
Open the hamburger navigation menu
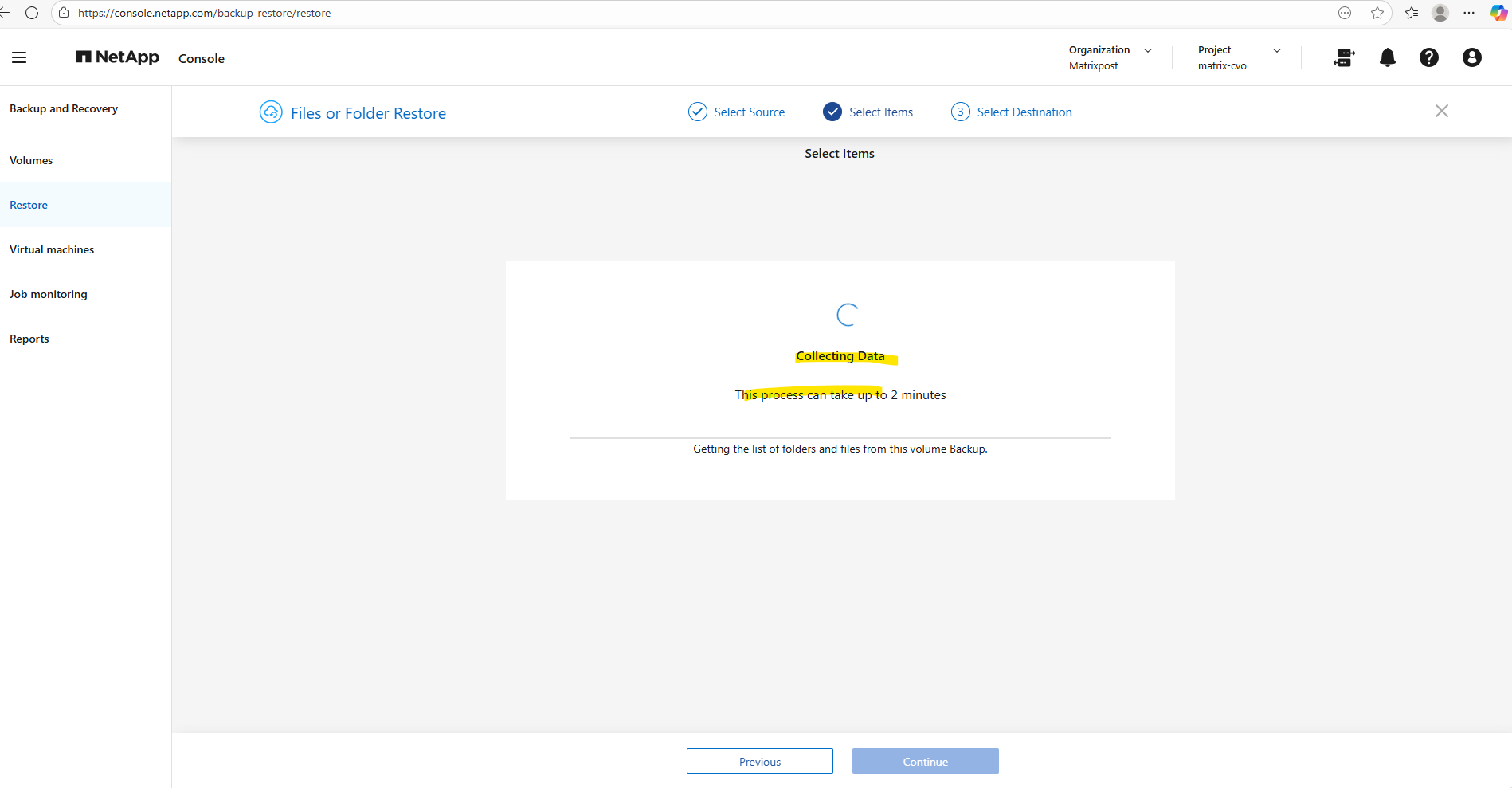pos(19,57)
